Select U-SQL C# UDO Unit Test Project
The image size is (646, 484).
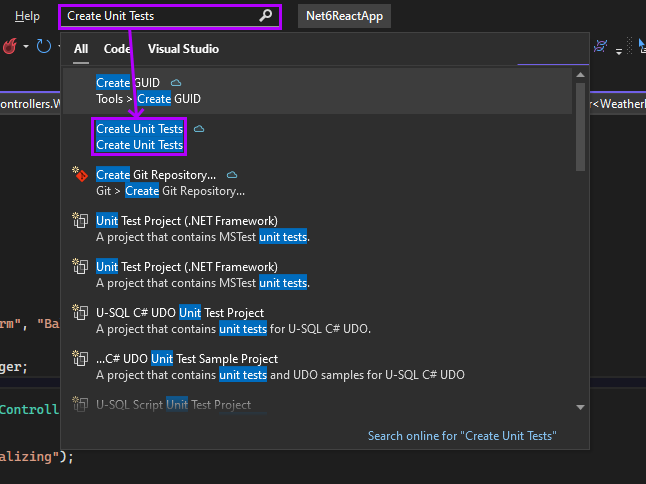pyautogui.click(x=317, y=321)
